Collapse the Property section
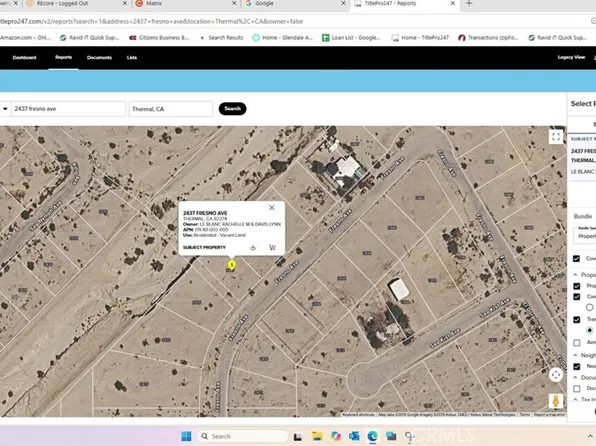 coord(575,275)
